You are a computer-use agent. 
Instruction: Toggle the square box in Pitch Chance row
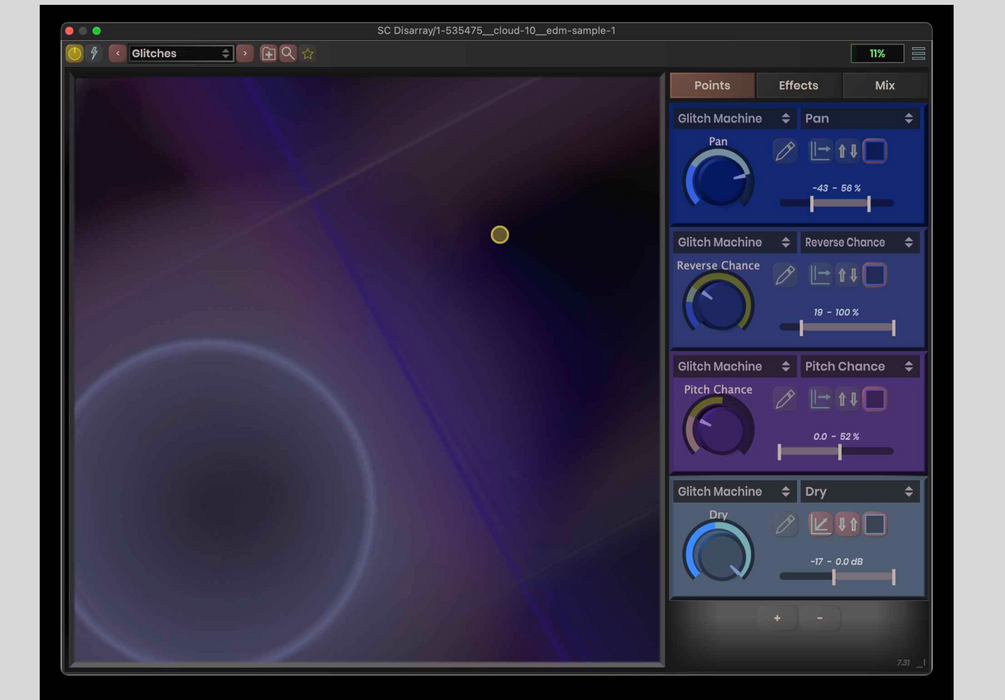(875, 399)
